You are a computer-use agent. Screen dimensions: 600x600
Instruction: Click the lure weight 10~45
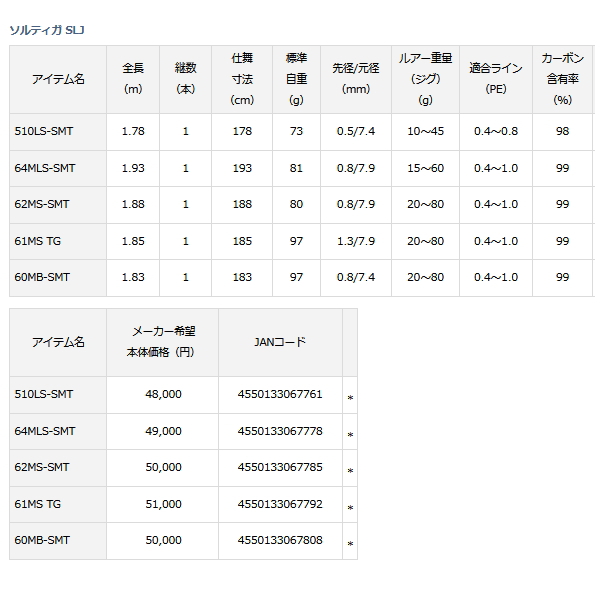tap(425, 131)
